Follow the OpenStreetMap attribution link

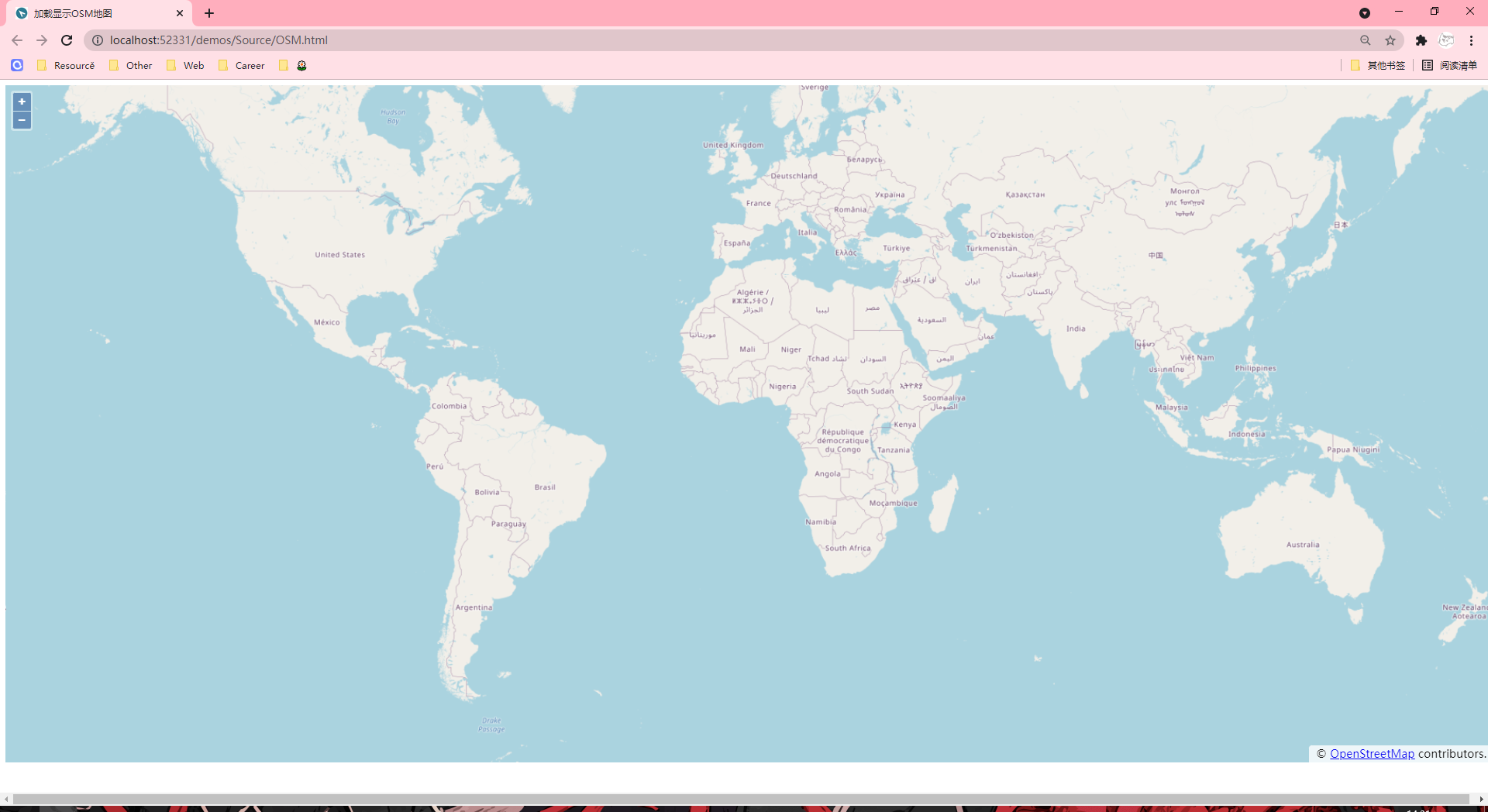[1372, 753]
